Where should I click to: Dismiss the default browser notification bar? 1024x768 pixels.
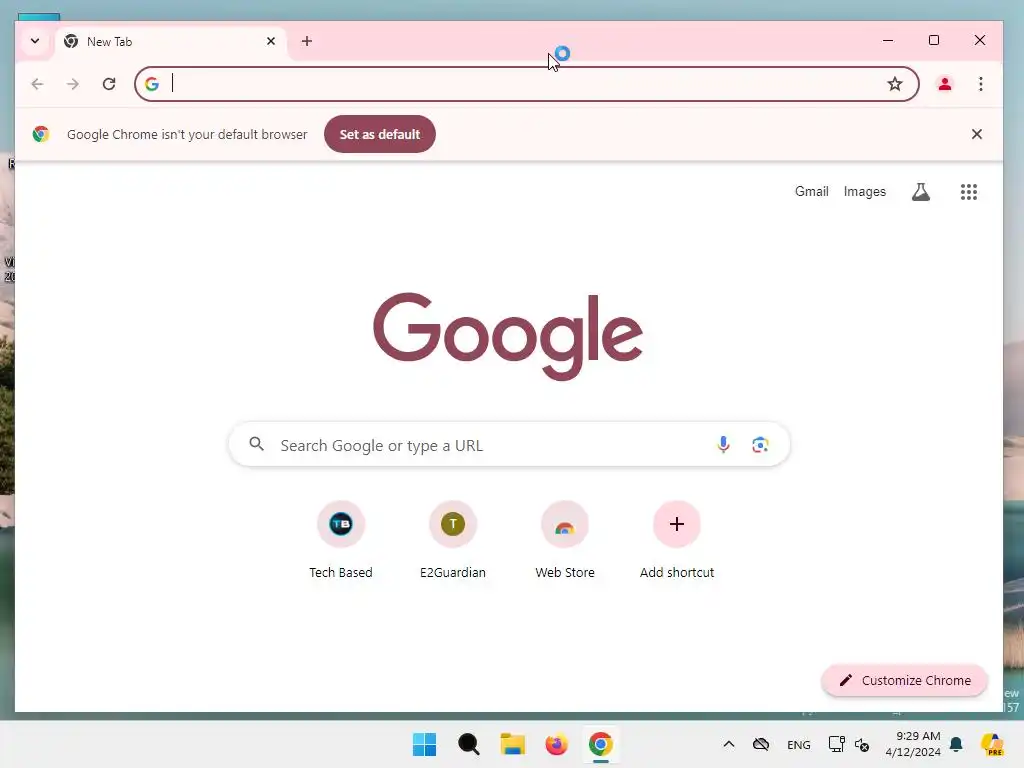(x=976, y=134)
